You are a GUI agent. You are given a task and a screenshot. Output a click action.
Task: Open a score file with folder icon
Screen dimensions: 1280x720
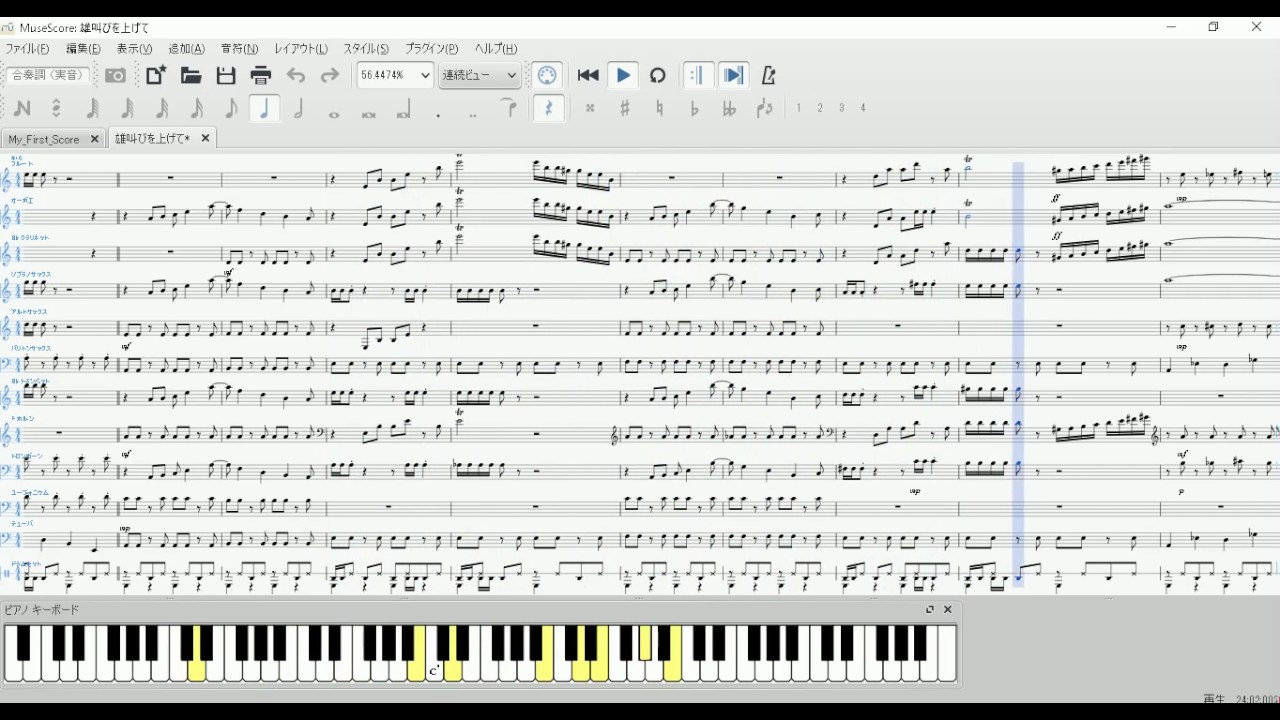(x=191, y=75)
